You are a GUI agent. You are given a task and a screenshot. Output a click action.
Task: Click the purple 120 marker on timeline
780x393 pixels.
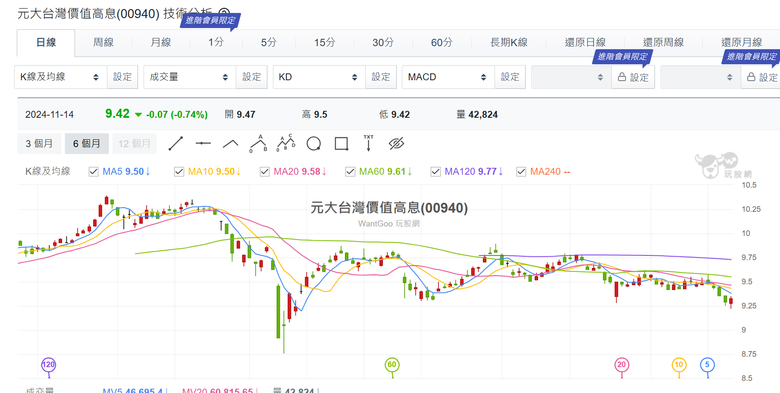click(x=48, y=365)
